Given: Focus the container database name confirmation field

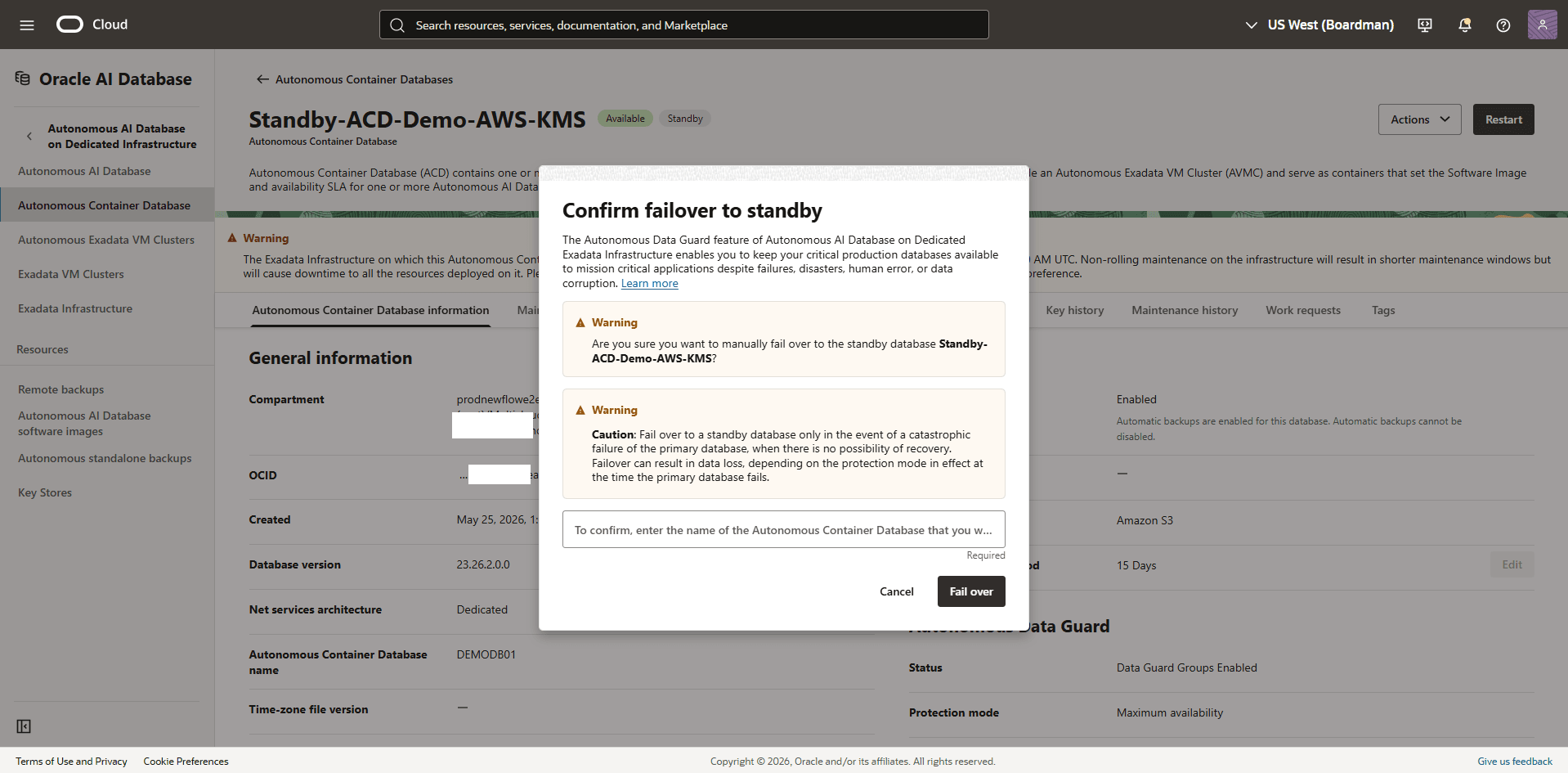Looking at the screenshot, I should click(x=783, y=530).
